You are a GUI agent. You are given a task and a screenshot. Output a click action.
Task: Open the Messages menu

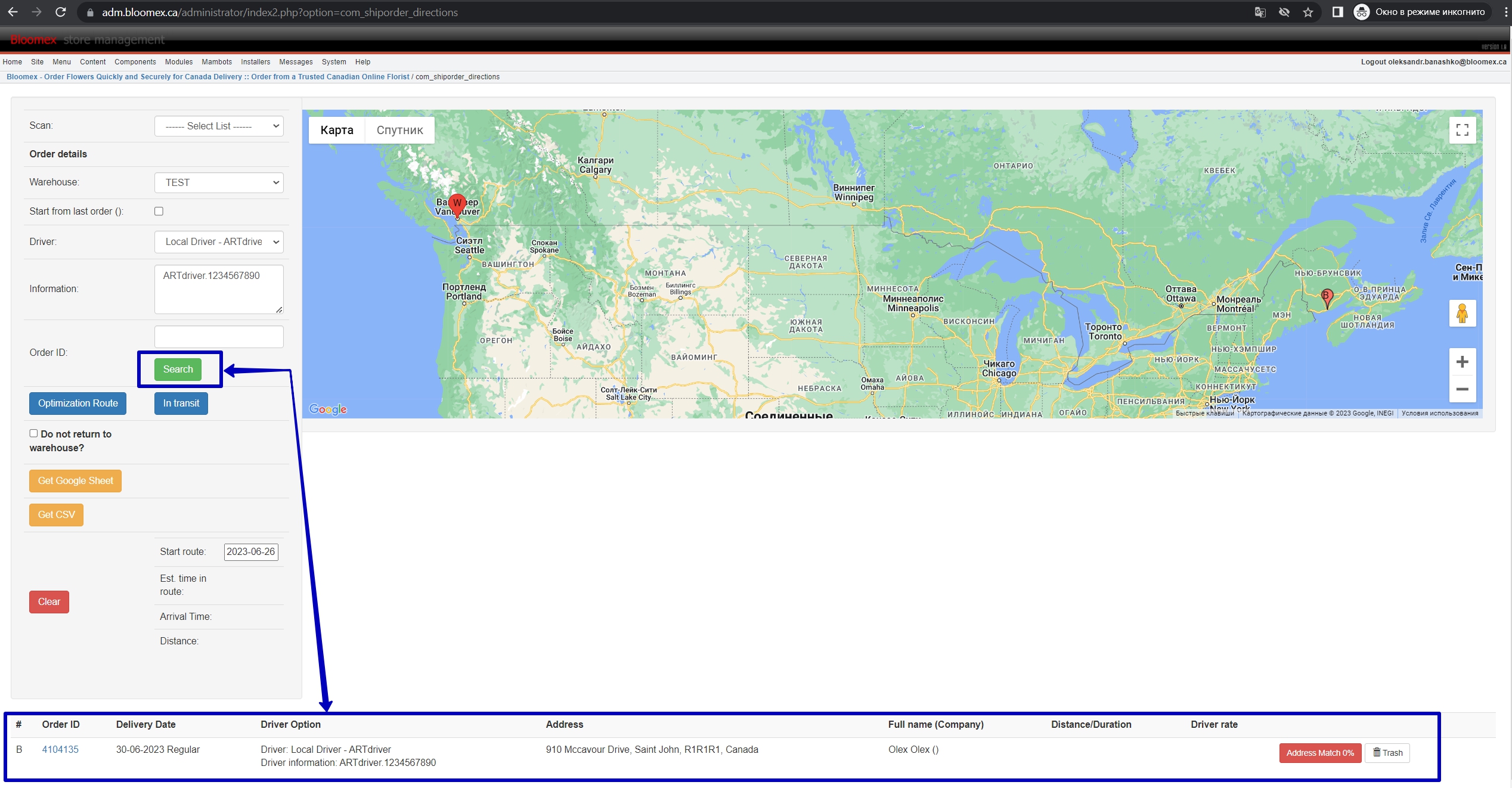point(296,62)
